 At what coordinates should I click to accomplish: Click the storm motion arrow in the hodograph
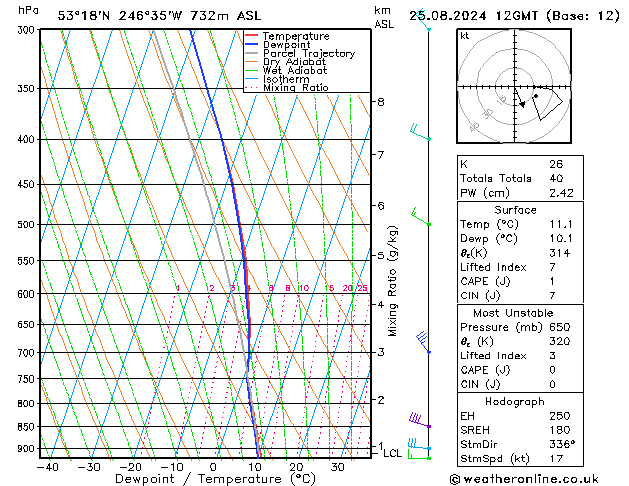519,99
